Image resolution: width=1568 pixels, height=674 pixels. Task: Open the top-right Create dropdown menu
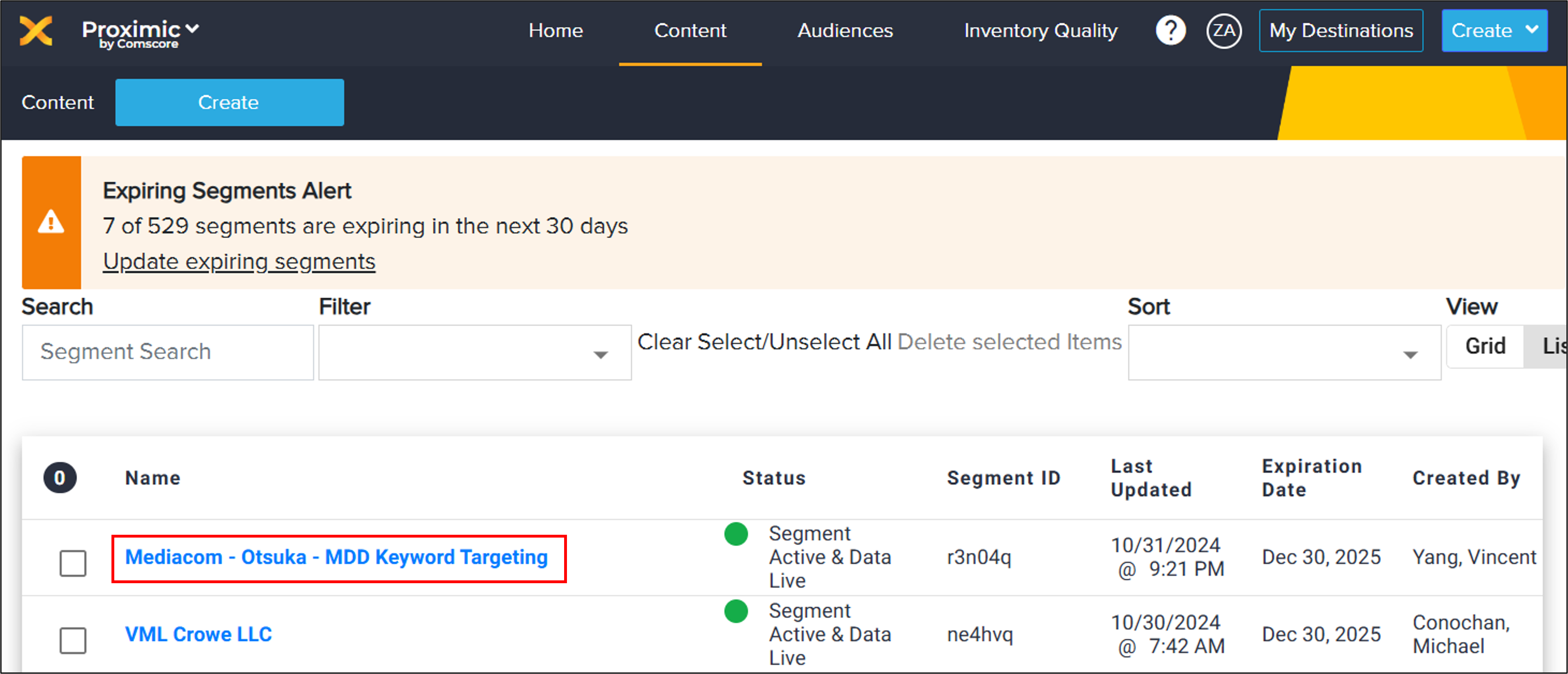1494,30
